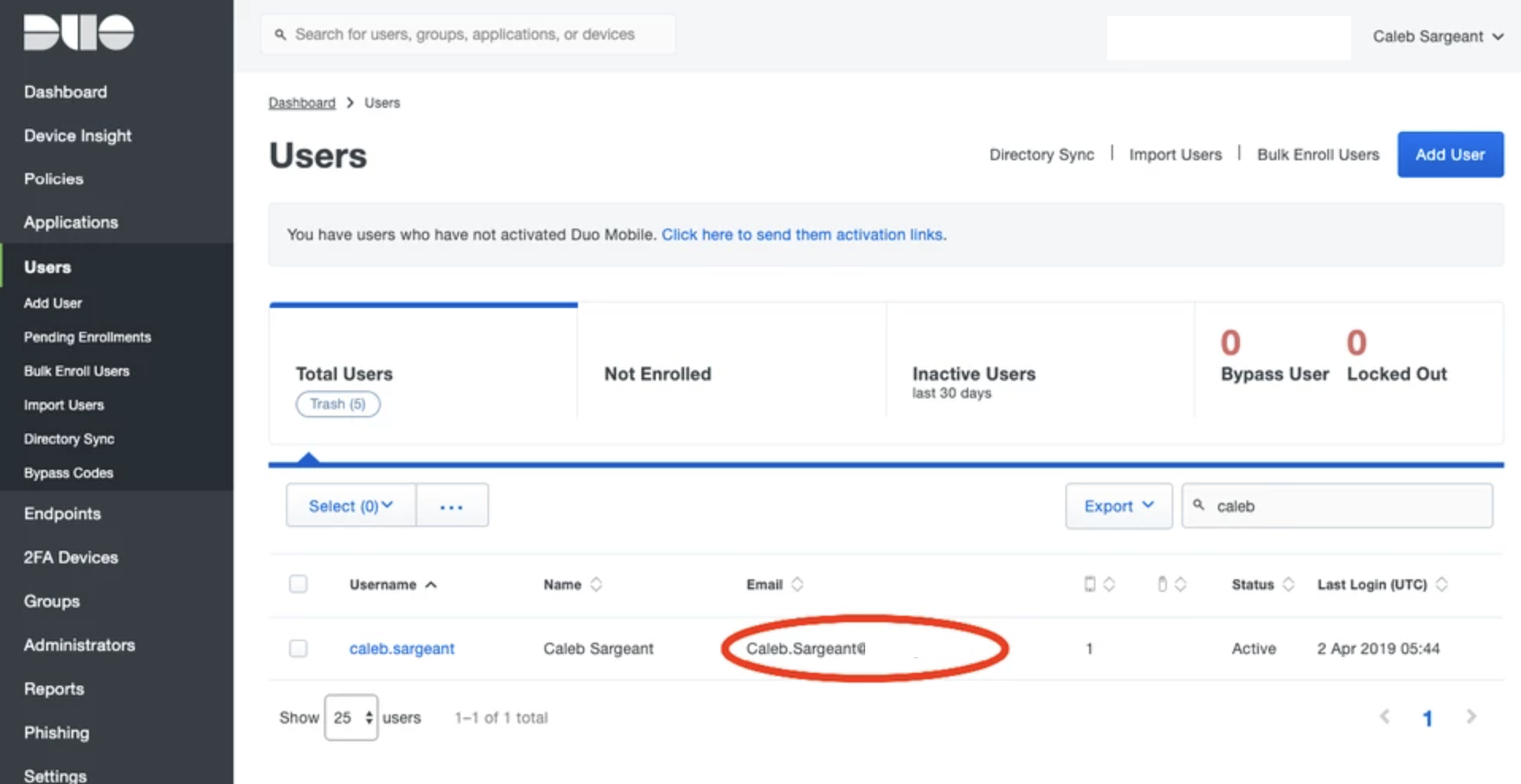This screenshot has height=784, width=1521.
Task: Click the Caleb.Sargeant email cell
Action: coord(805,649)
